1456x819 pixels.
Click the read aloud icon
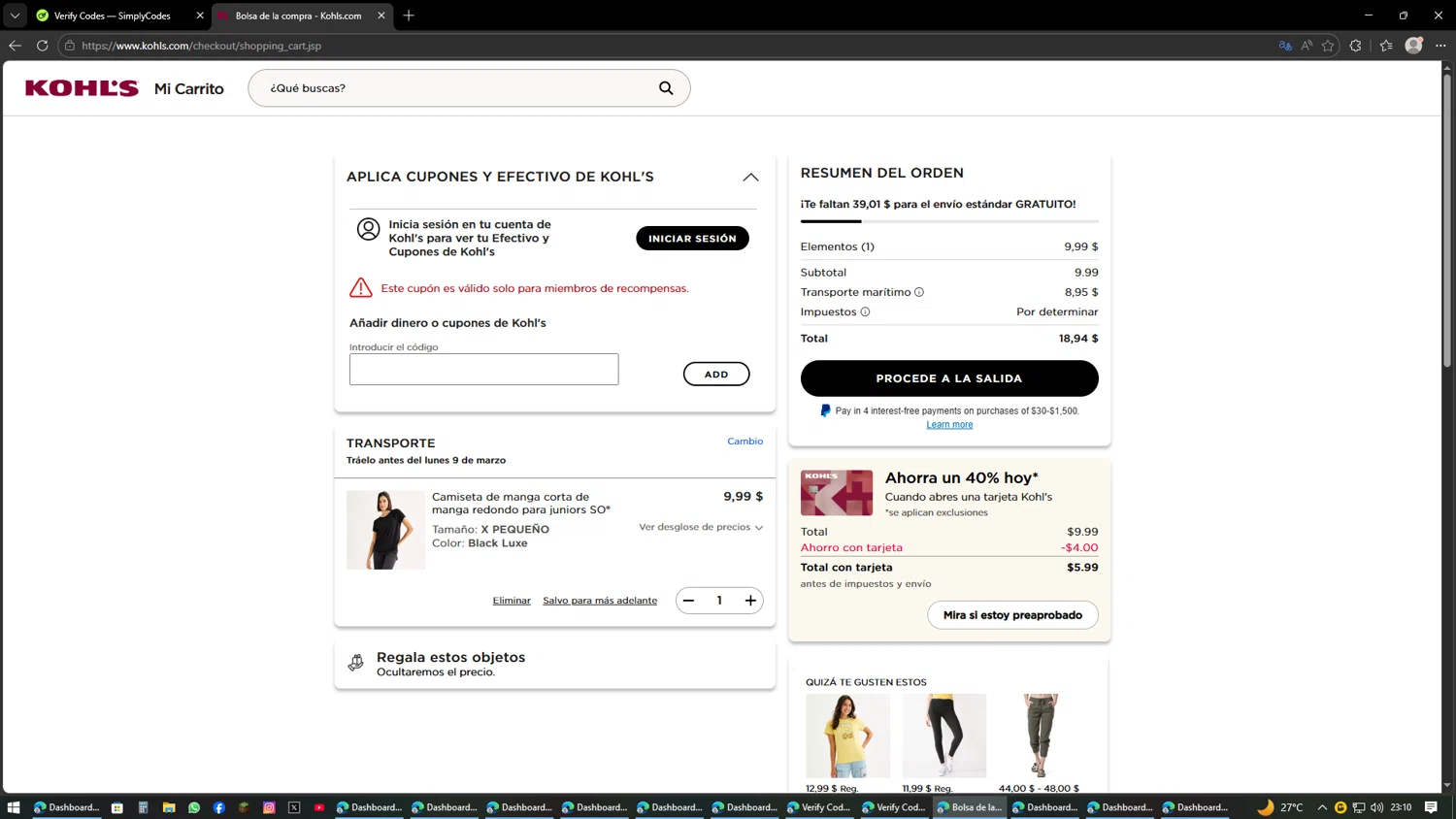1307,46
